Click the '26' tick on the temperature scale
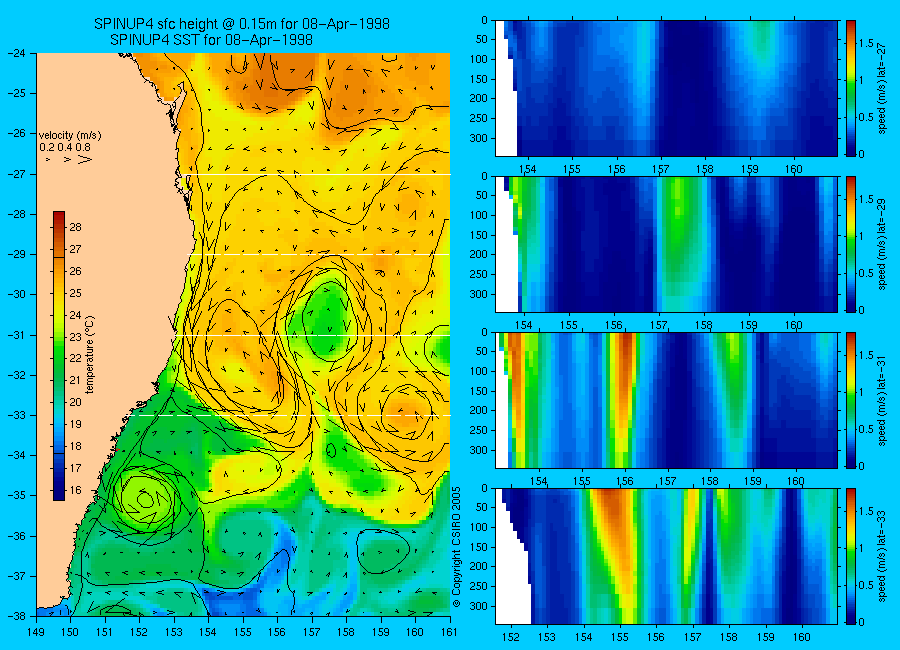Image resolution: width=900 pixels, height=650 pixels. (x=76, y=271)
